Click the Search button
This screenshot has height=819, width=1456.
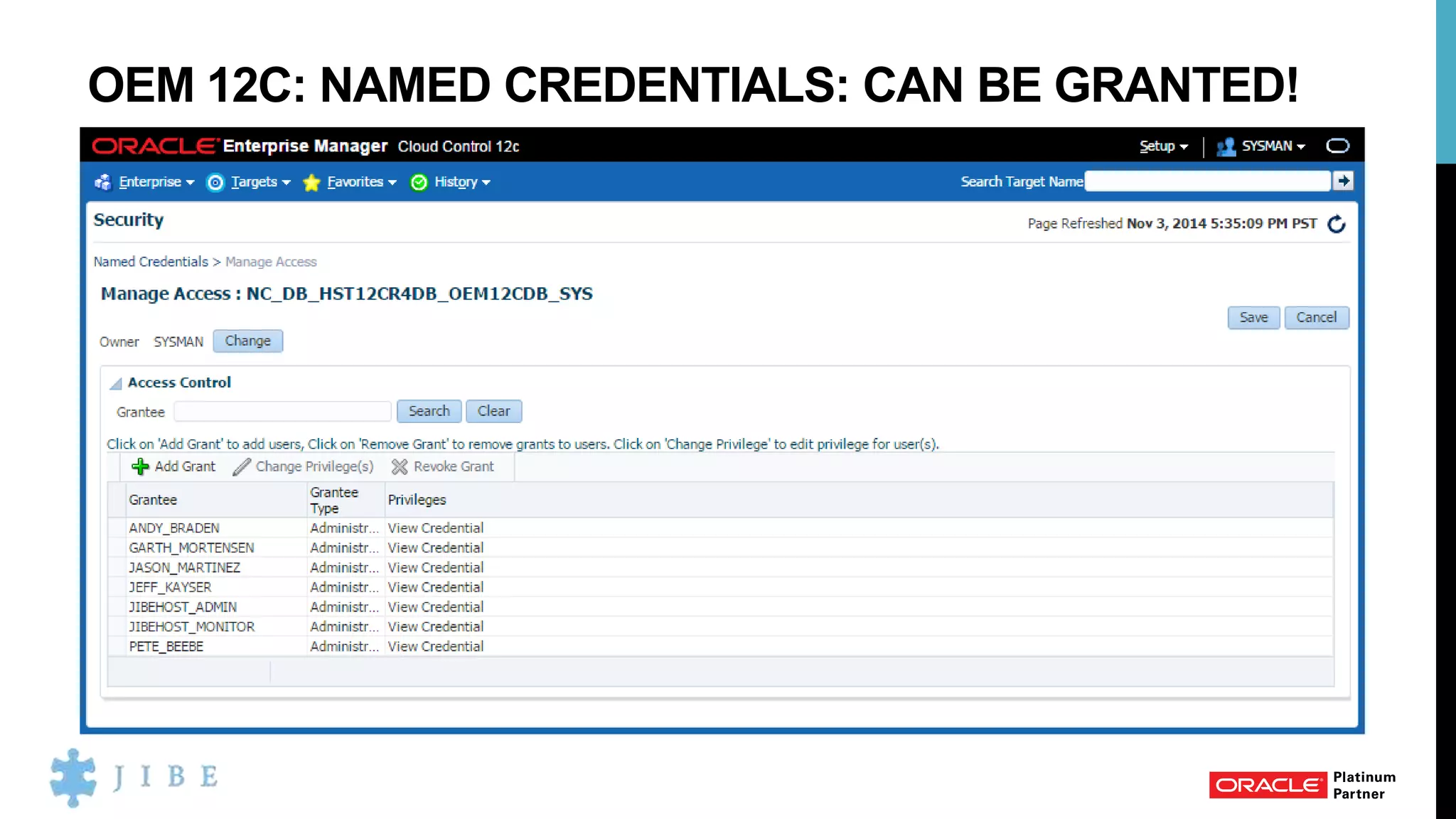coord(429,412)
